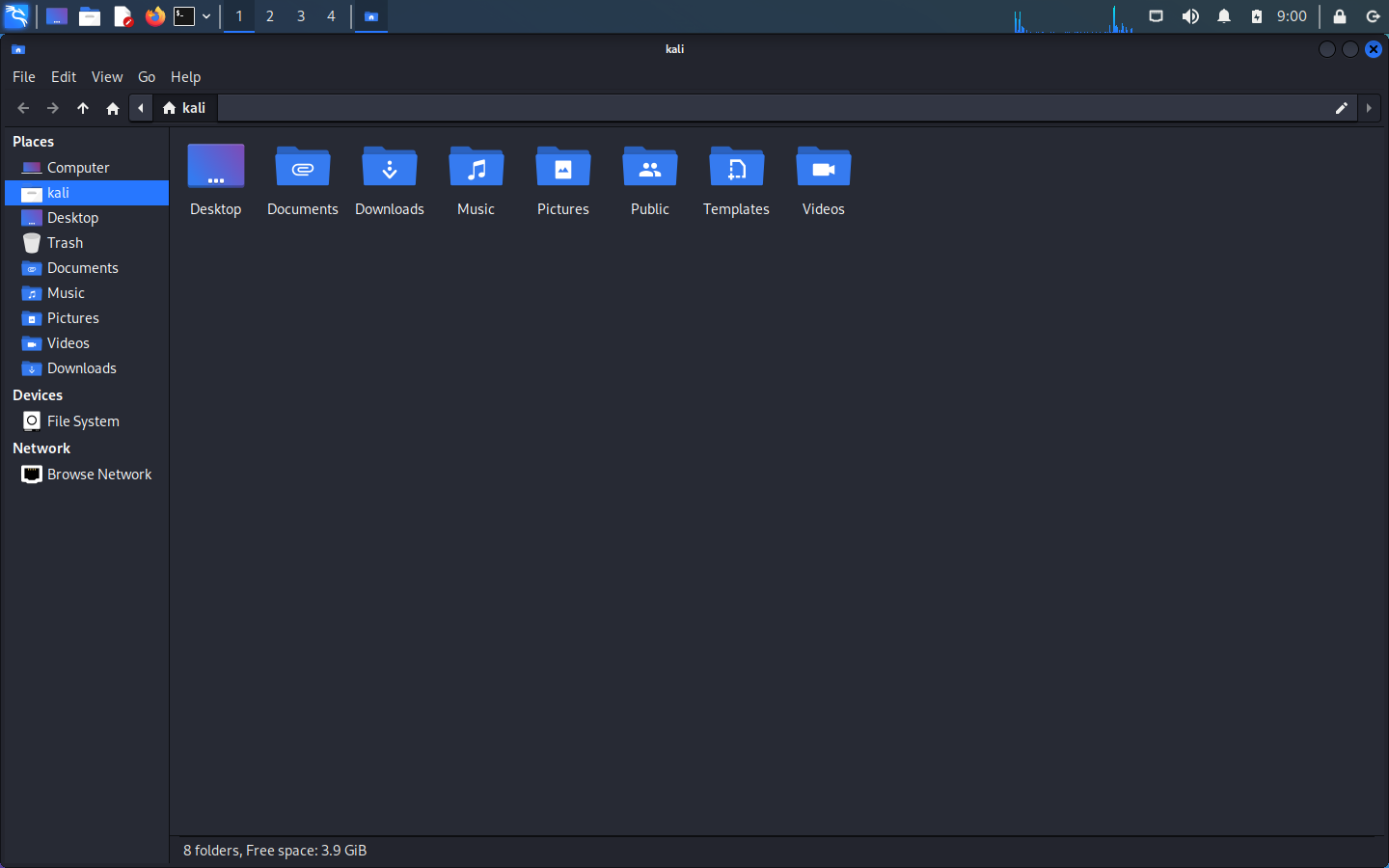Screen dimensions: 1389x868
Task: Open File System under Devices
Action: [x=87, y=421]
